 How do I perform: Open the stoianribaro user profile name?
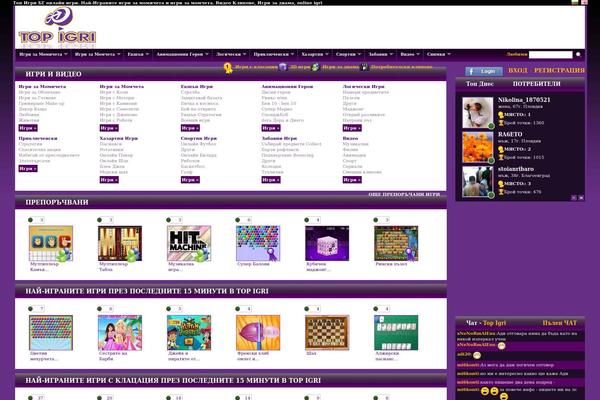tap(516, 168)
